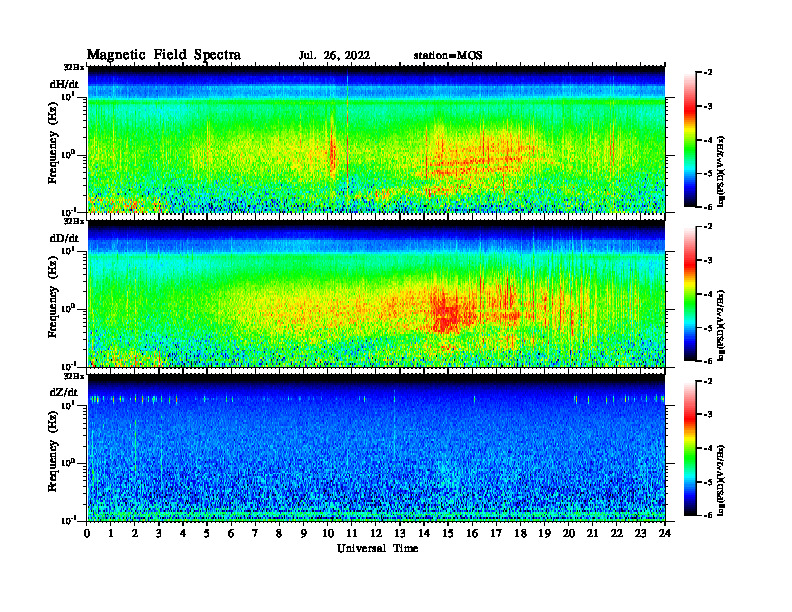792x612 pixels.
Task: Click the "Universal Time" axis title
Action: click(377, 548)
